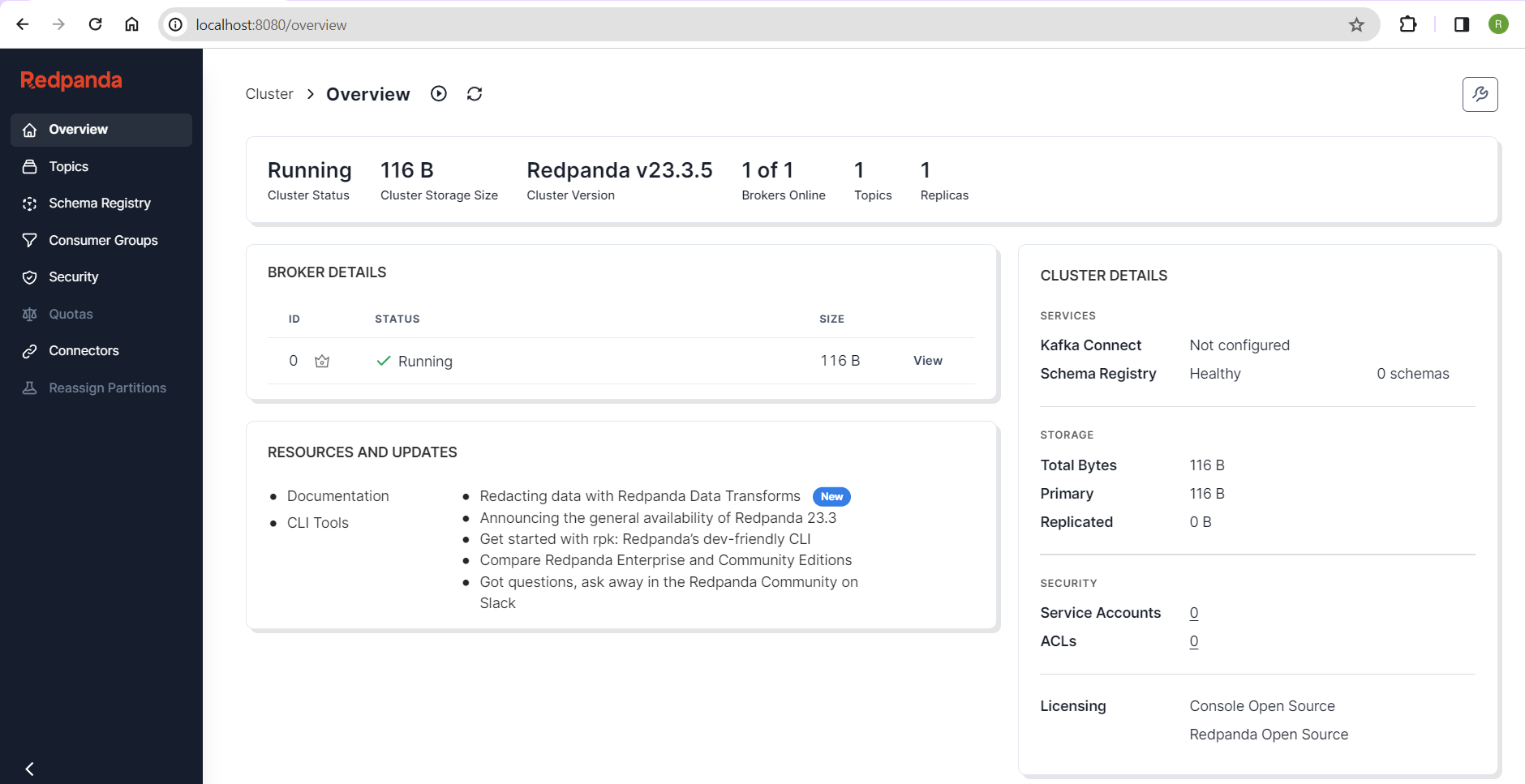The height and width of the screenshot is (784, 1525).
Task: Open the CLI Tools link
Action: (318, 523)
